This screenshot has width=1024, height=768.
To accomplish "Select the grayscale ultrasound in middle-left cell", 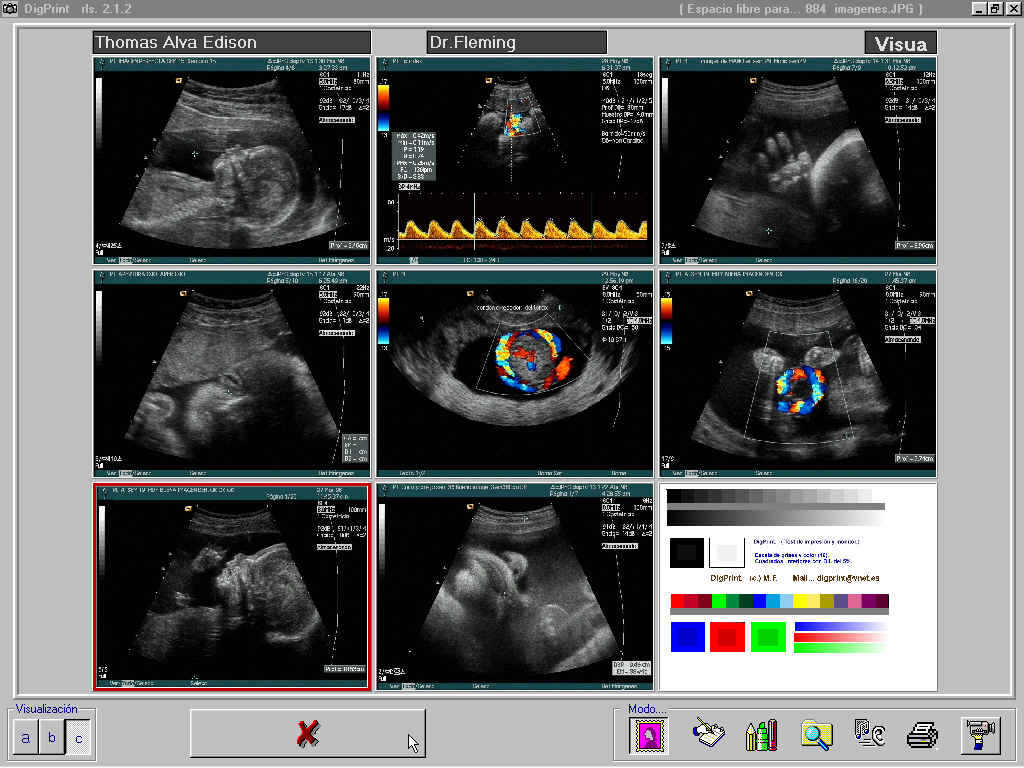I will coord(231,374).
